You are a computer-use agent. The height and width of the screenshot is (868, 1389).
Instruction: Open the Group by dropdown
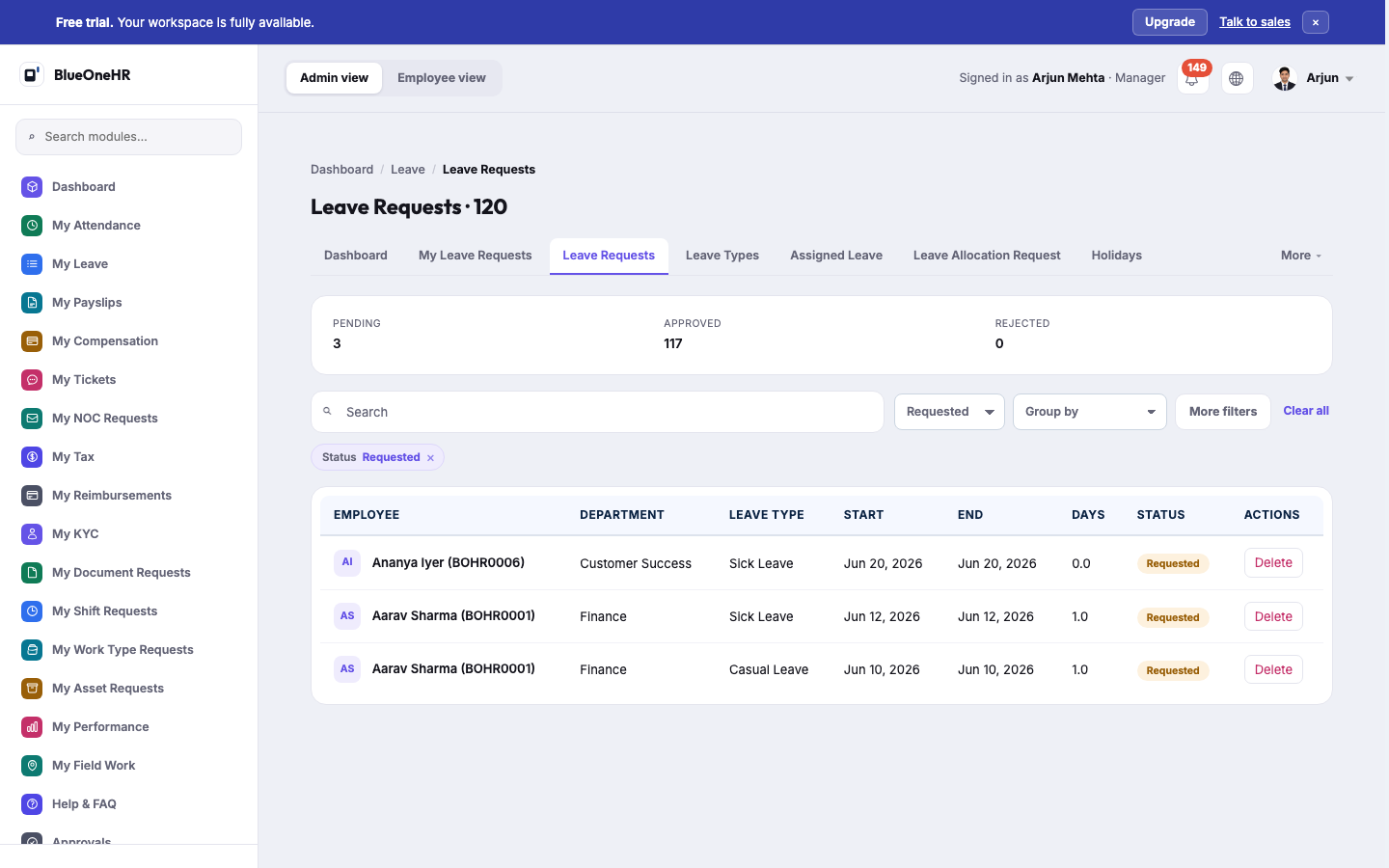(x=1090, y=412)
